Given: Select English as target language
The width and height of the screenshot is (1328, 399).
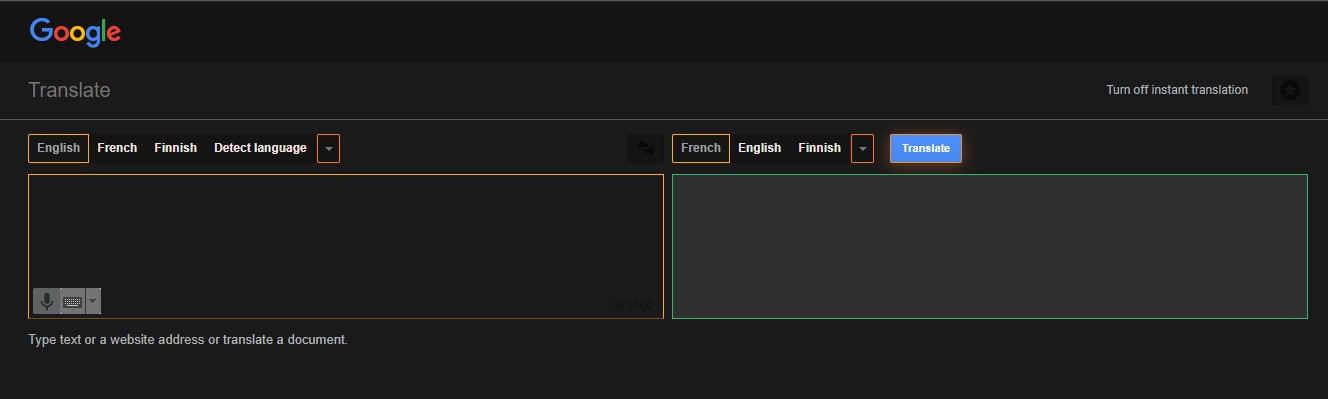Looking at the screenshot, I should point(759,148).
